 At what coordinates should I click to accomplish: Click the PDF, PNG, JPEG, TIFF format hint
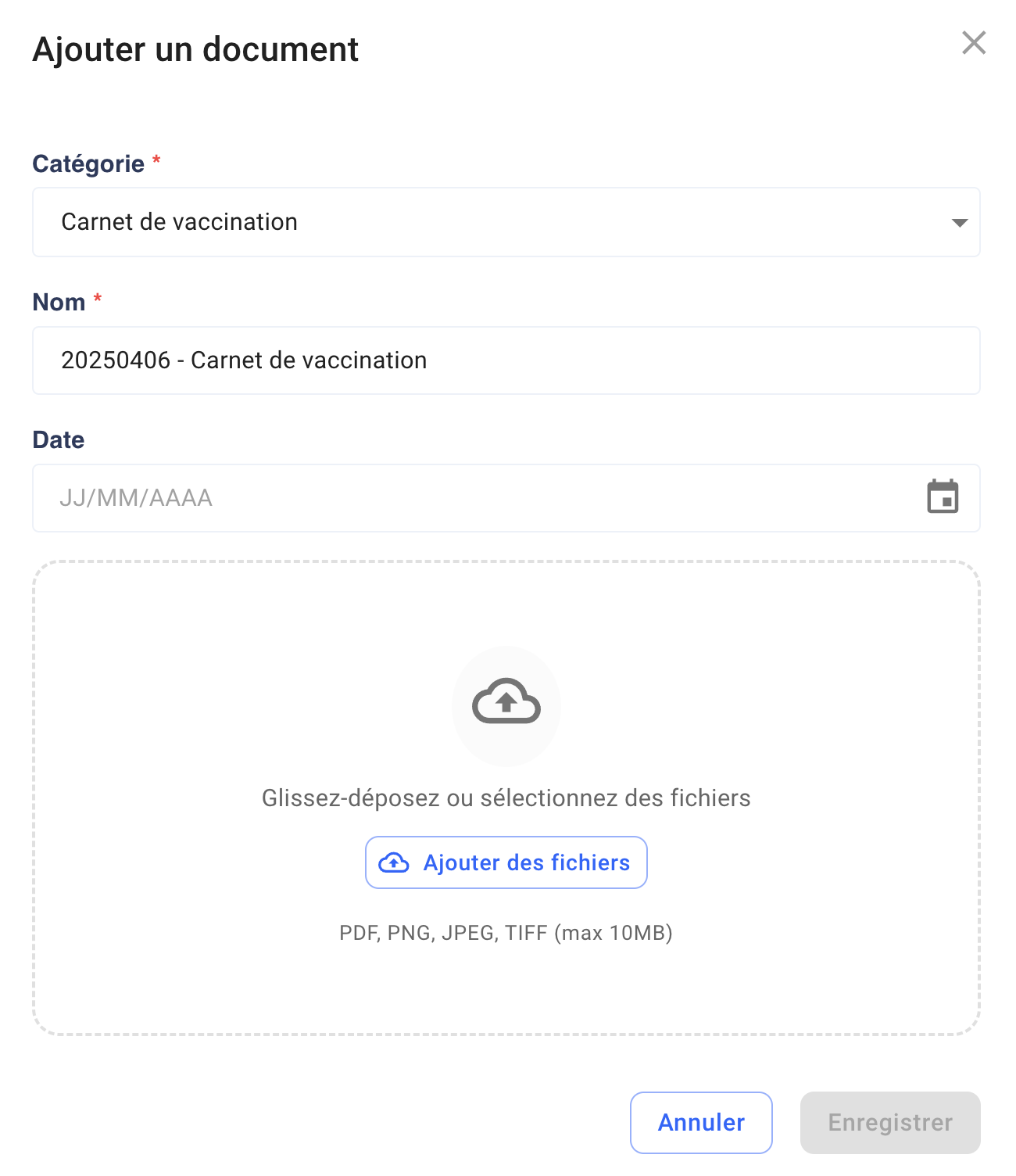(506, 933)
